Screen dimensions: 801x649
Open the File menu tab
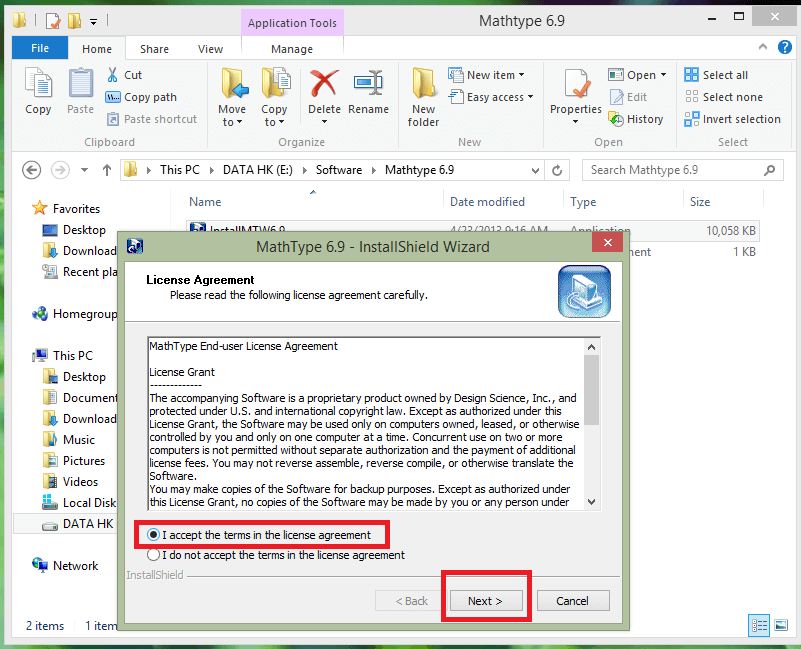click(40, 48)
